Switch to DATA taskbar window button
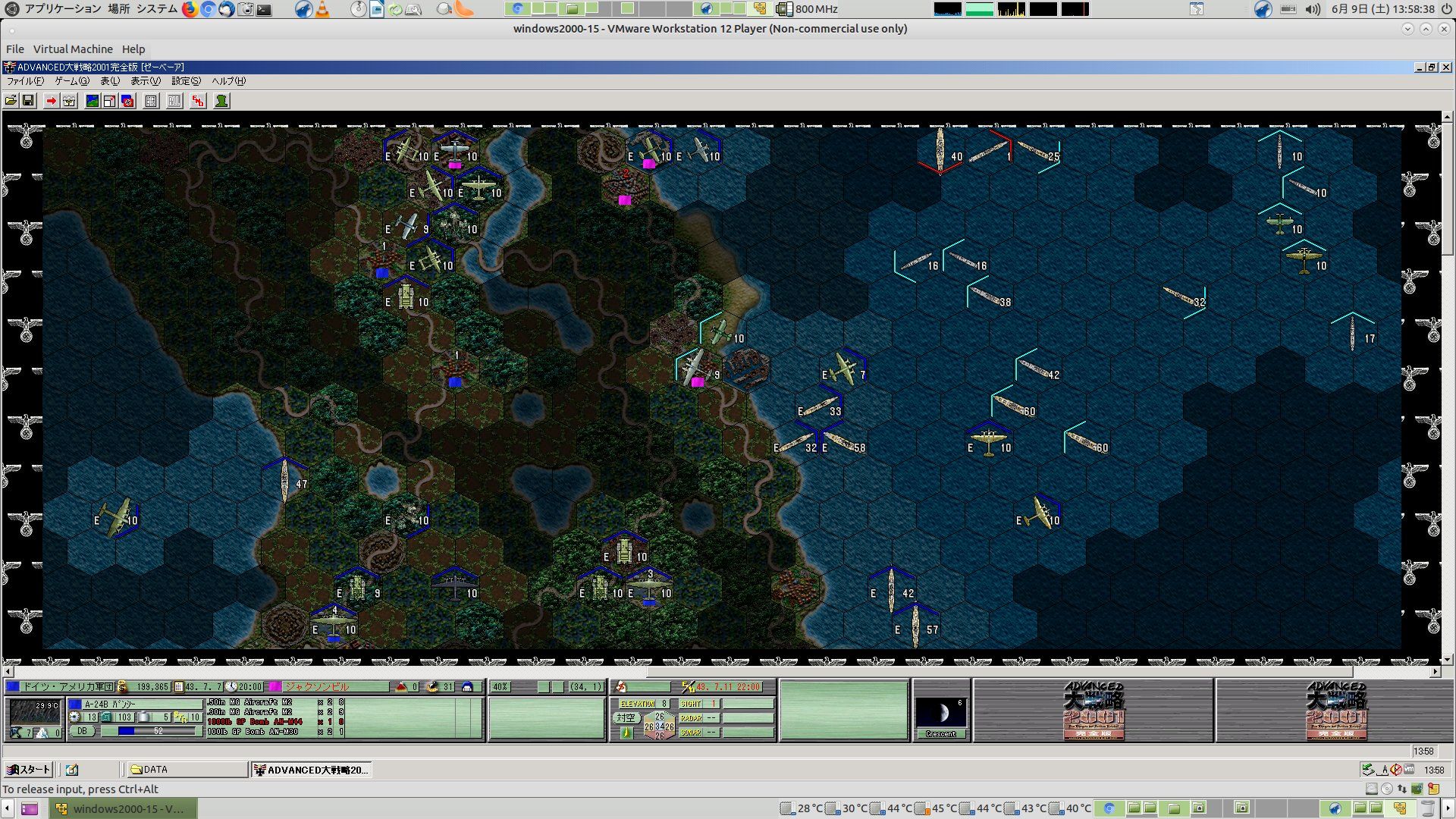 point(186,770)
